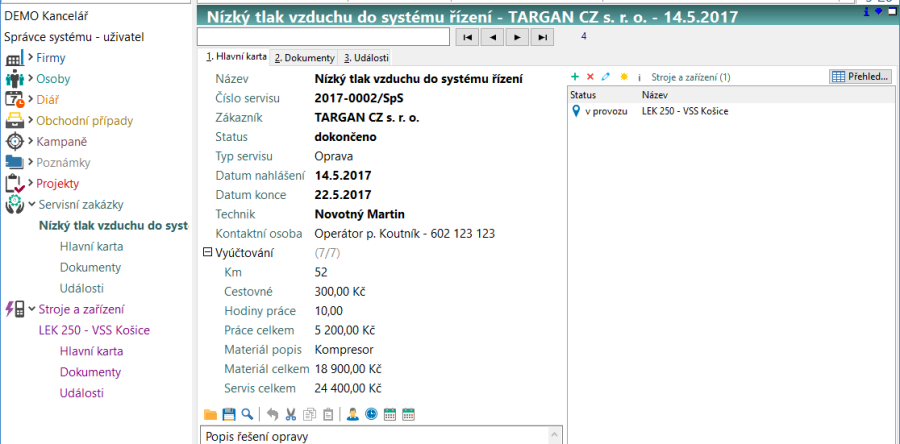Click the scissors cut icon

tap(290, 414)
